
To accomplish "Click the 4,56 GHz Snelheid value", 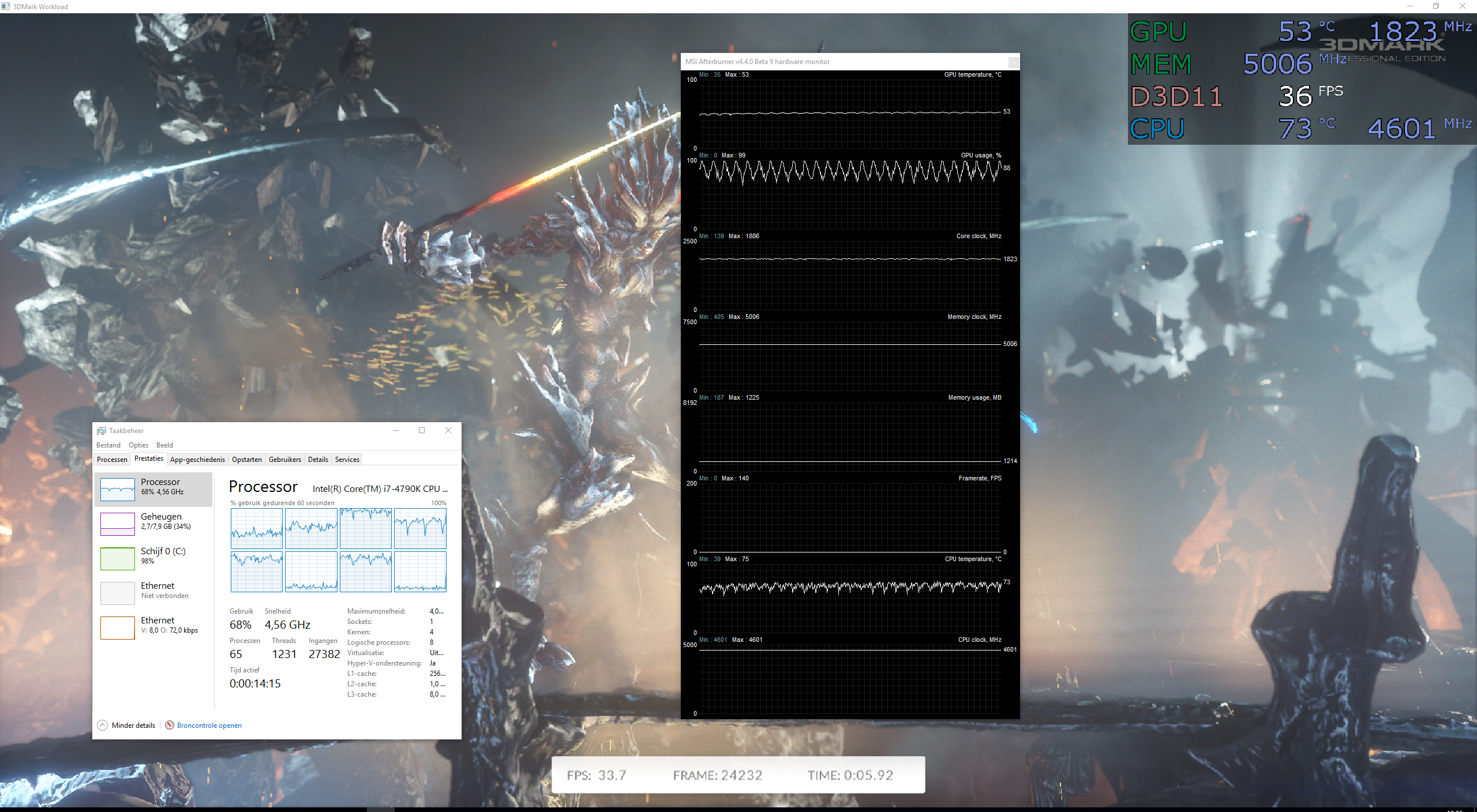I will coord(287,625).
